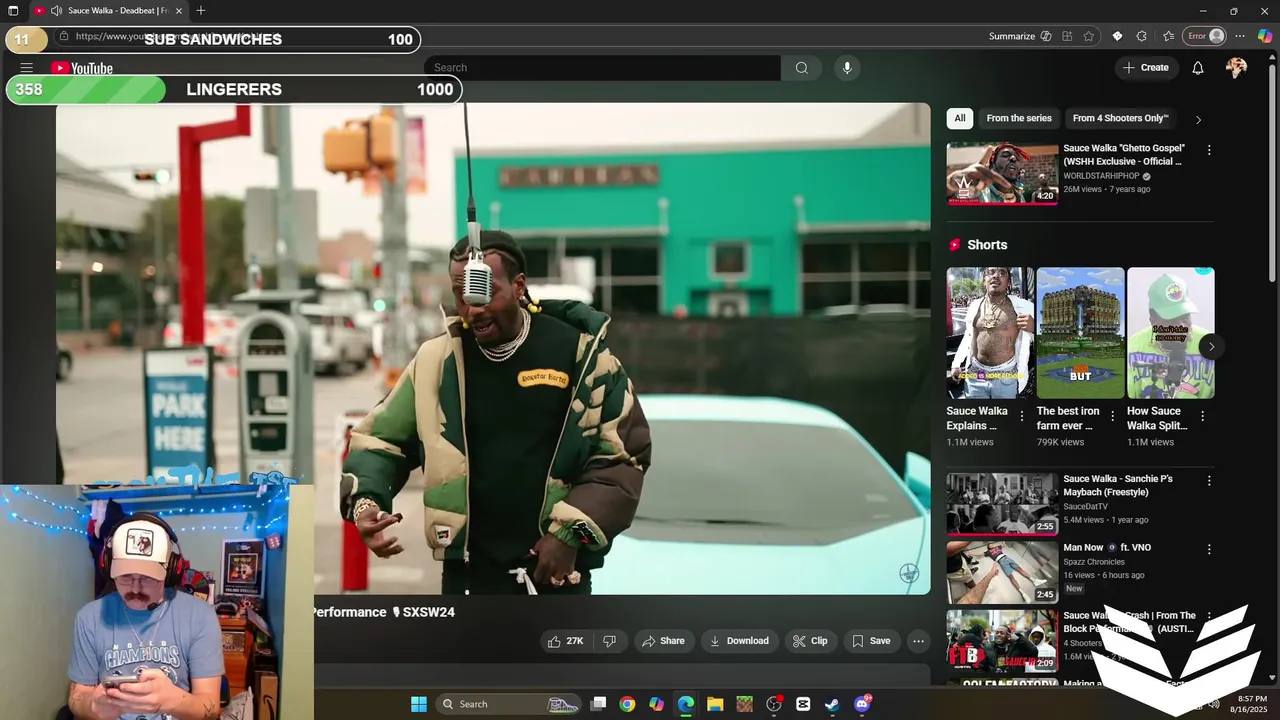Image resolution: width=1280 pixels, height=720 pixels.
Task: Show more filter chips arrow
Action: 1198,119
